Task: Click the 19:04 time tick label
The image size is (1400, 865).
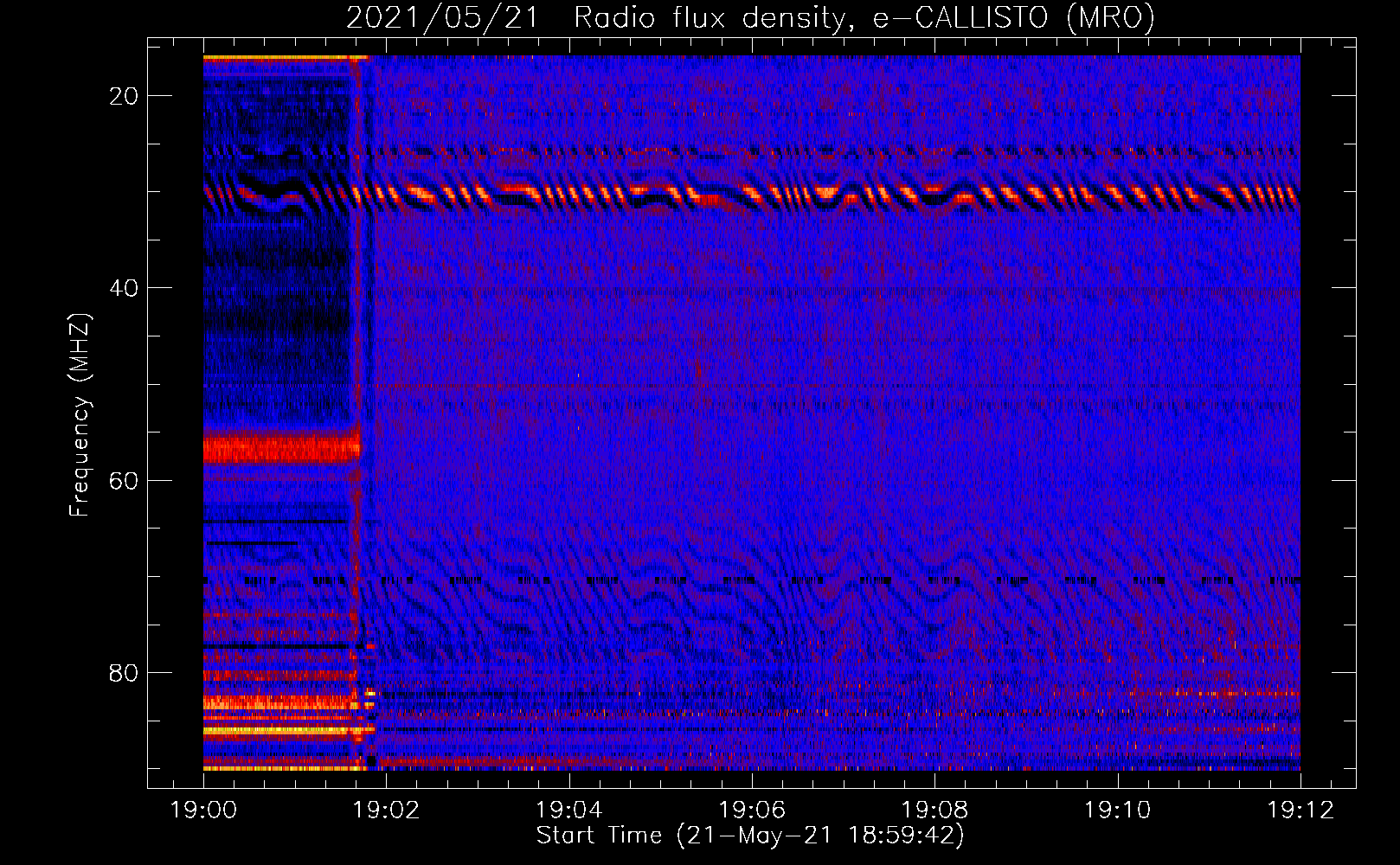Action: 569,810
